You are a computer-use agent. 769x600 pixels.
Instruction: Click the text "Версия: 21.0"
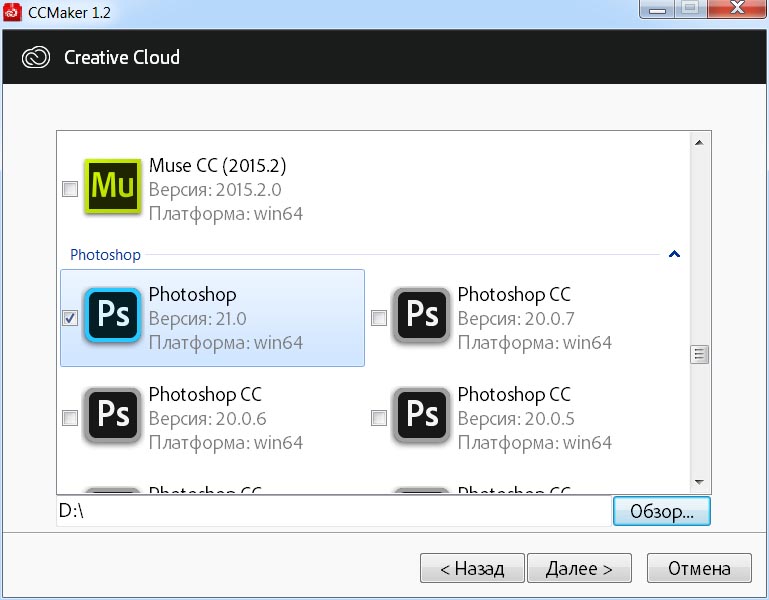tap(198, 318)
